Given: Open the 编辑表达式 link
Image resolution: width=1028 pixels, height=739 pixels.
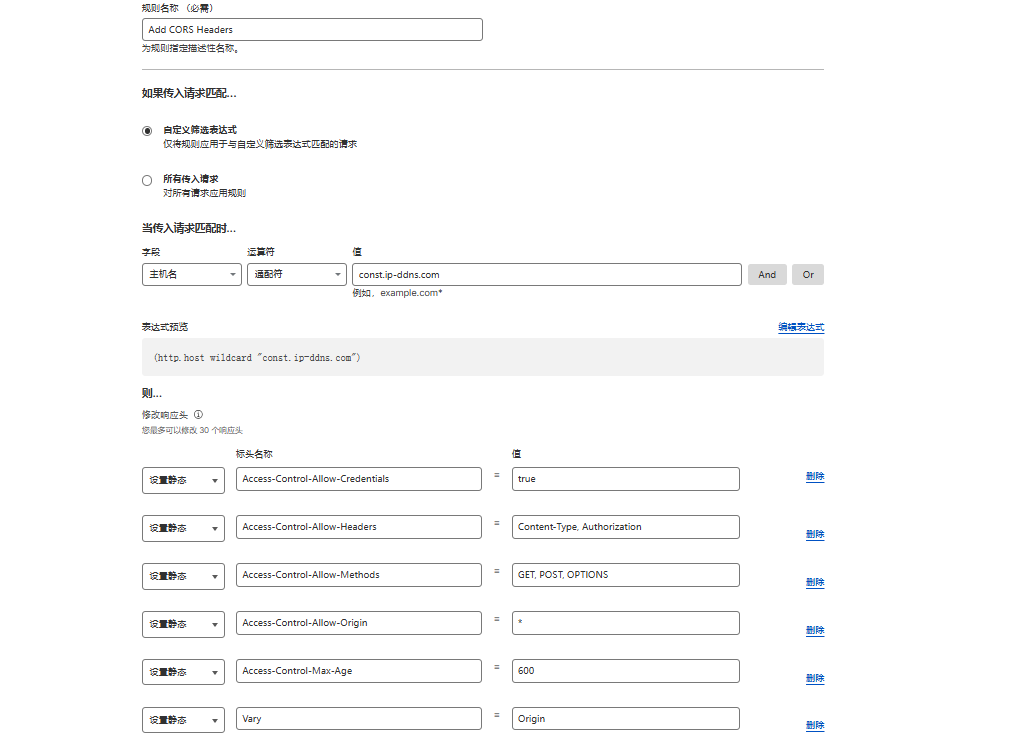Looking at the screenshot, I should click(800, 327).
